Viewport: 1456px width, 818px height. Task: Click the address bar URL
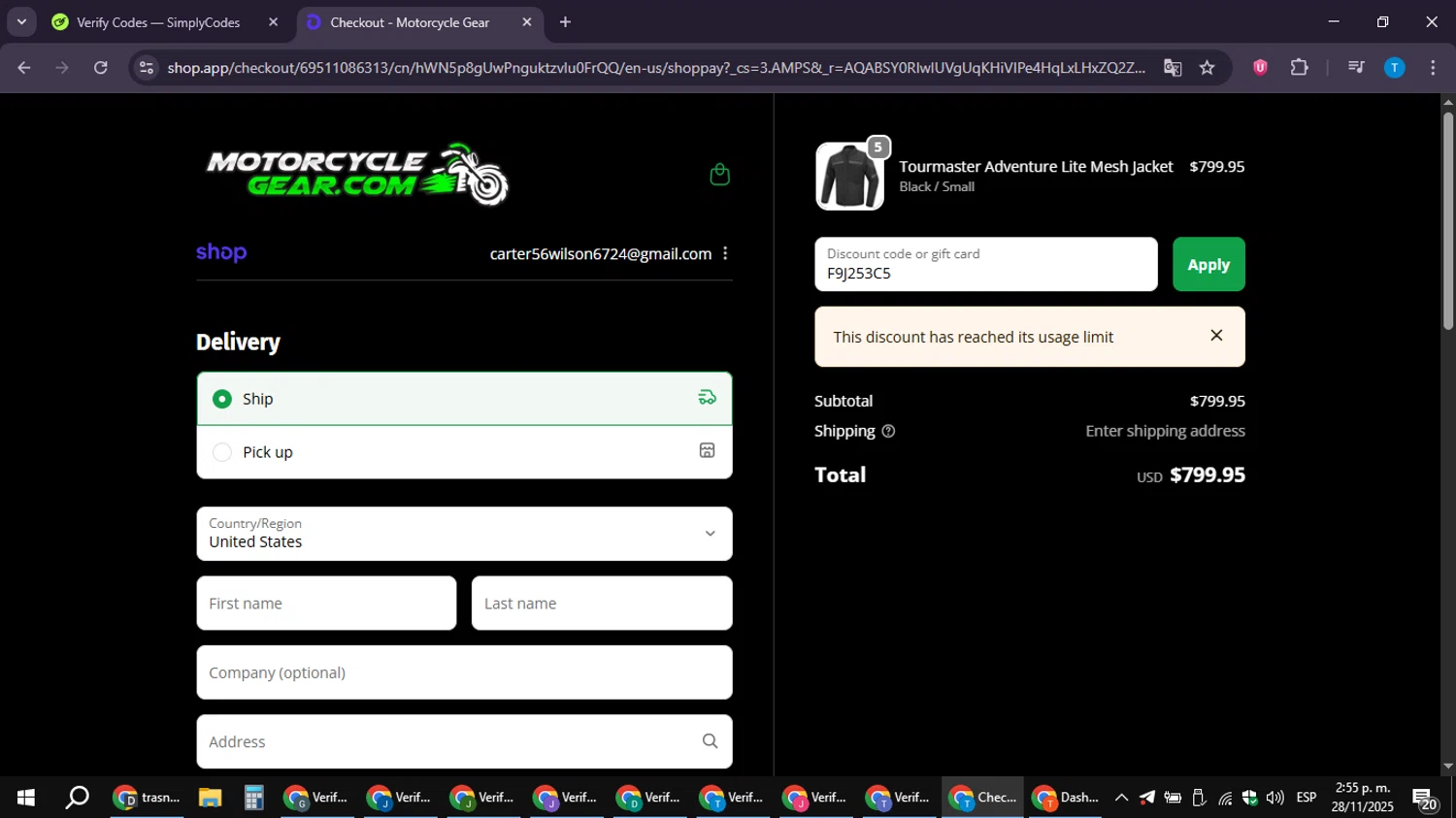click(x=656, y=68)
